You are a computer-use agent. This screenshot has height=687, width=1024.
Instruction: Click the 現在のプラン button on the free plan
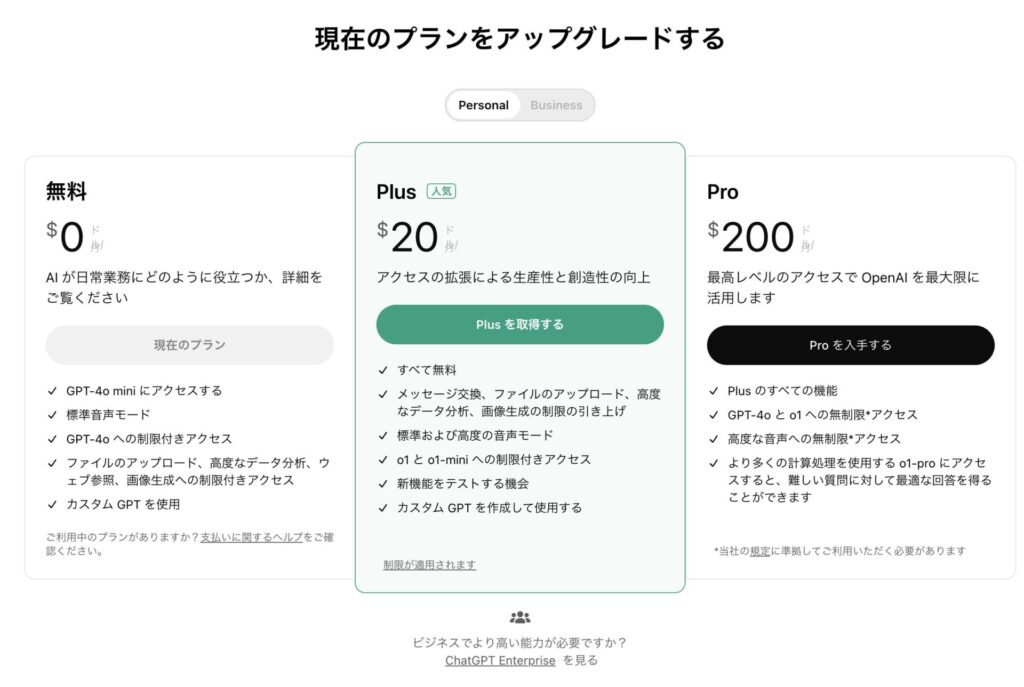point(188,345)
